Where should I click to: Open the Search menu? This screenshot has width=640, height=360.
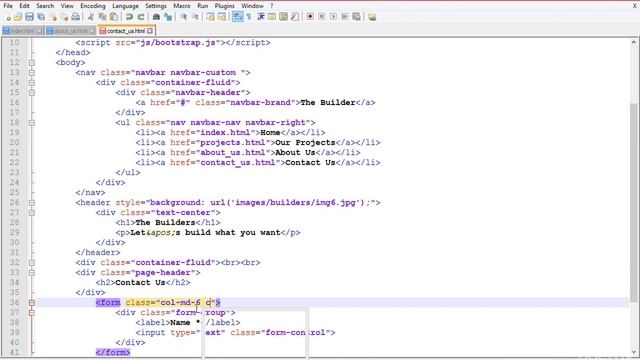(x=45, y=6)
